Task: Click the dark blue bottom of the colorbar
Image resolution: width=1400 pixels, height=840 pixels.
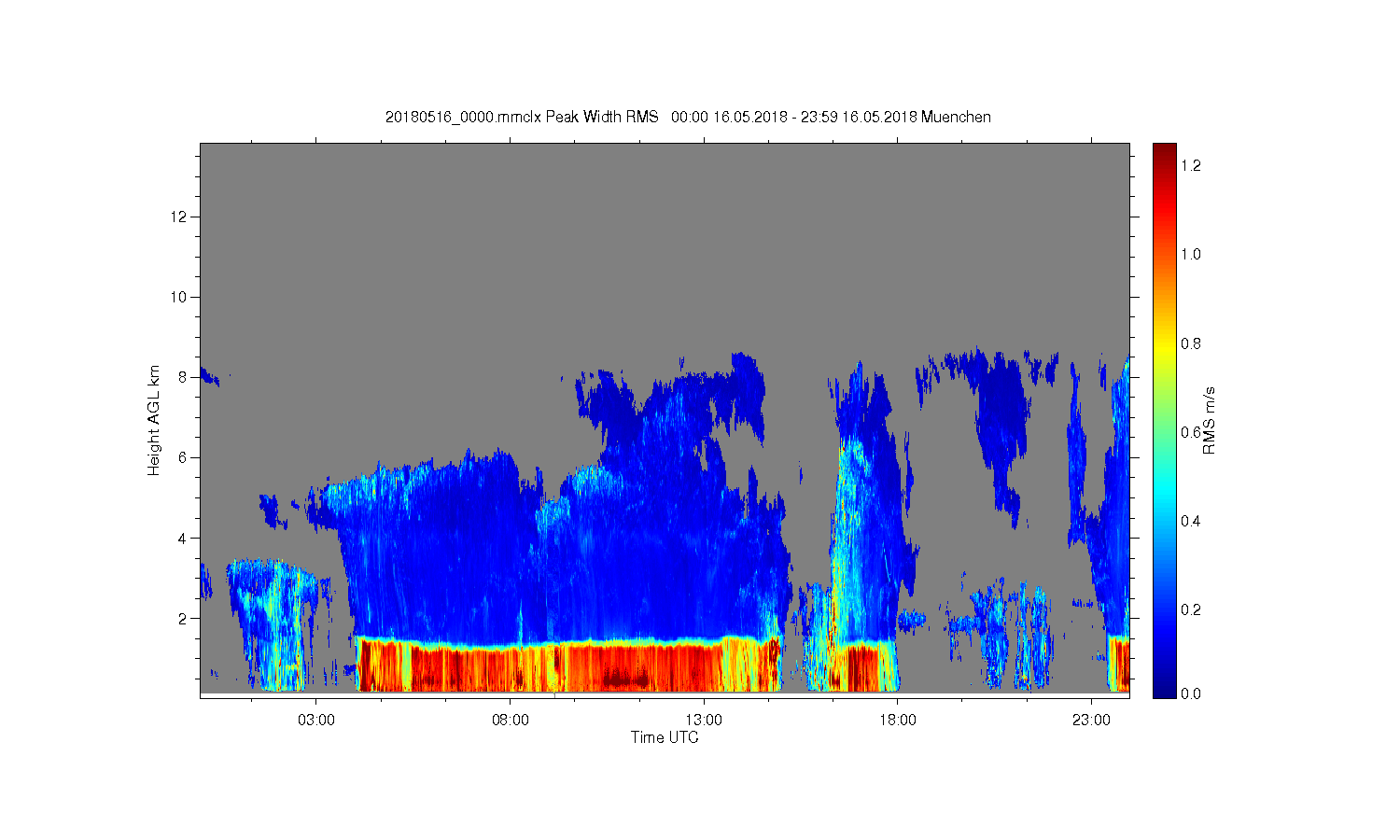Action: (1164, 686)
